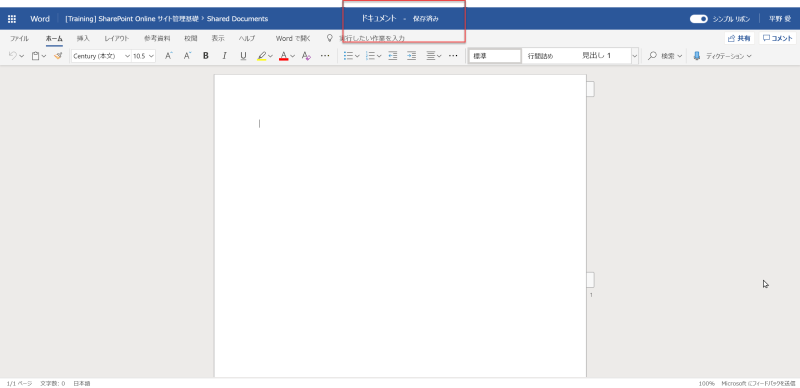
Task: Click the 1/1 ページ status item
Action: click(x=19, y=383)
